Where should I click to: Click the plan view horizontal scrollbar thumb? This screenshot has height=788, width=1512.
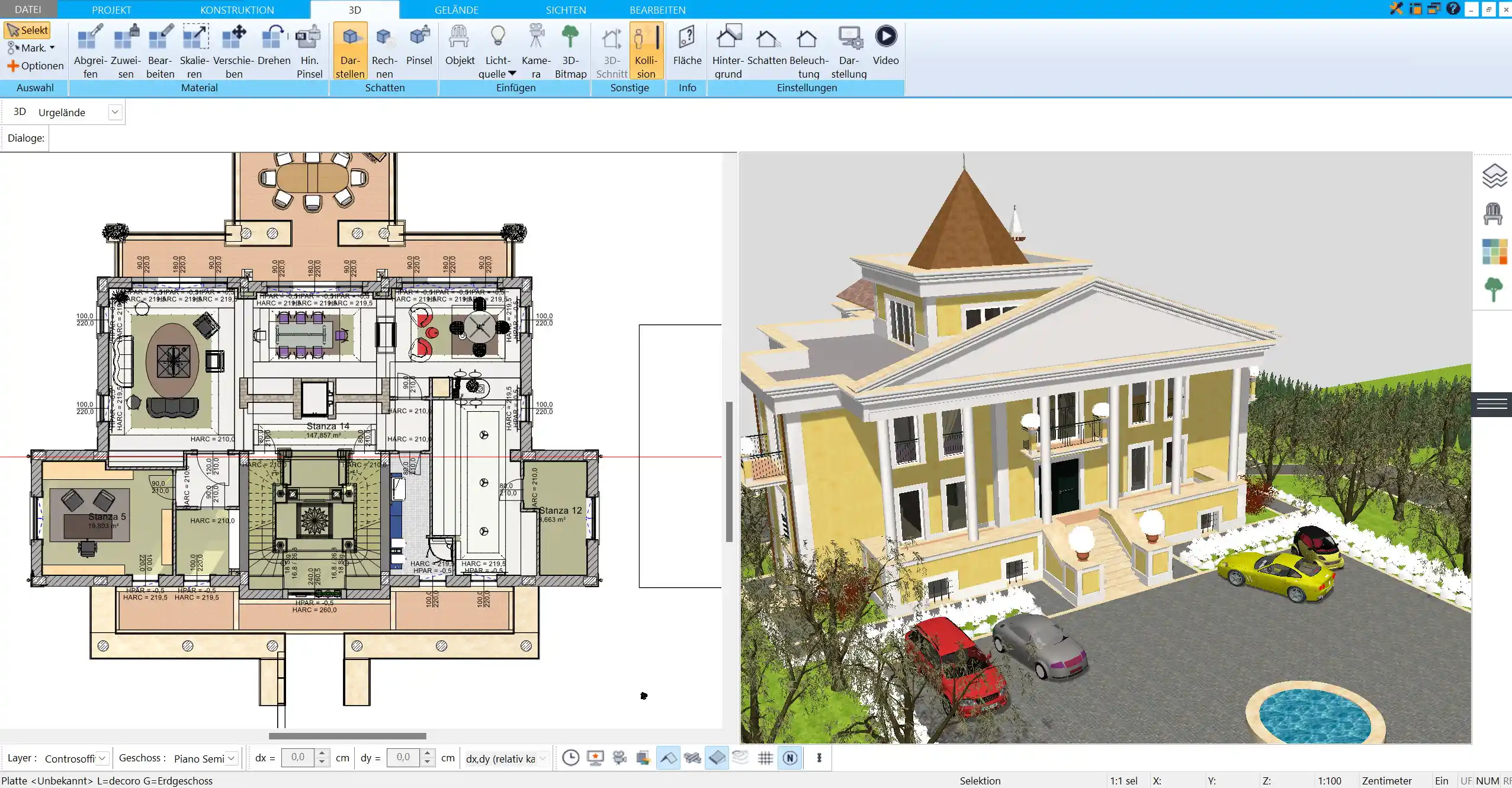347,736
